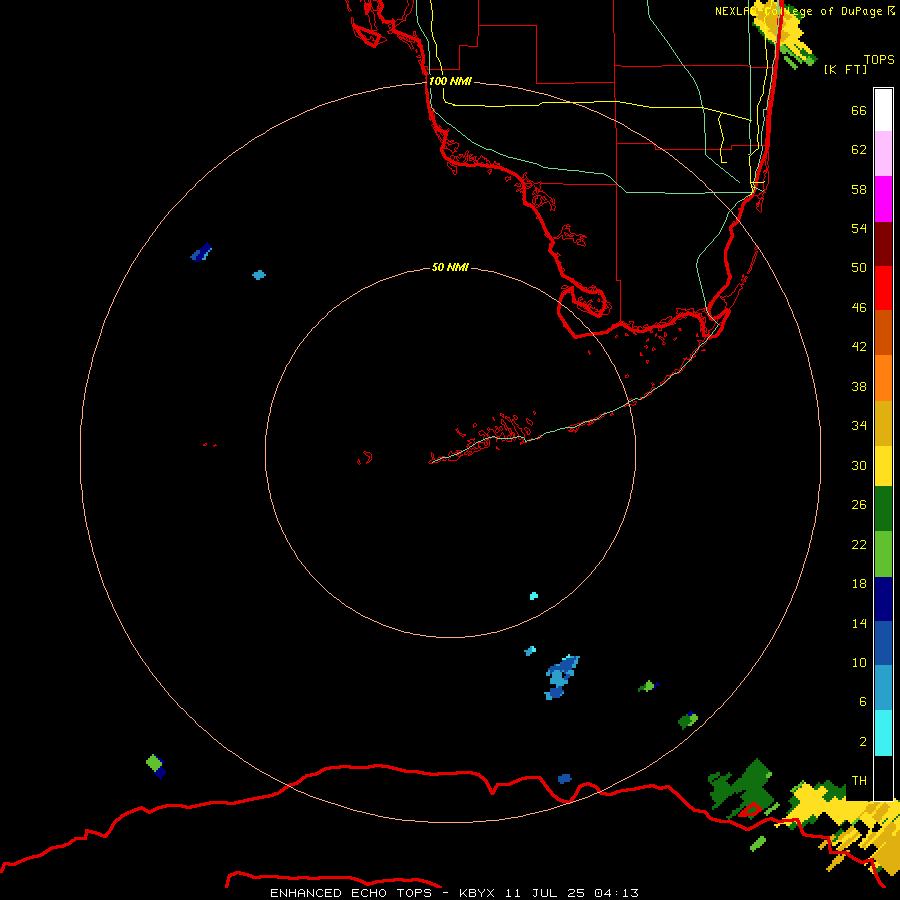
Task: Click the legend value "38"
Action: tap(859, 387)
